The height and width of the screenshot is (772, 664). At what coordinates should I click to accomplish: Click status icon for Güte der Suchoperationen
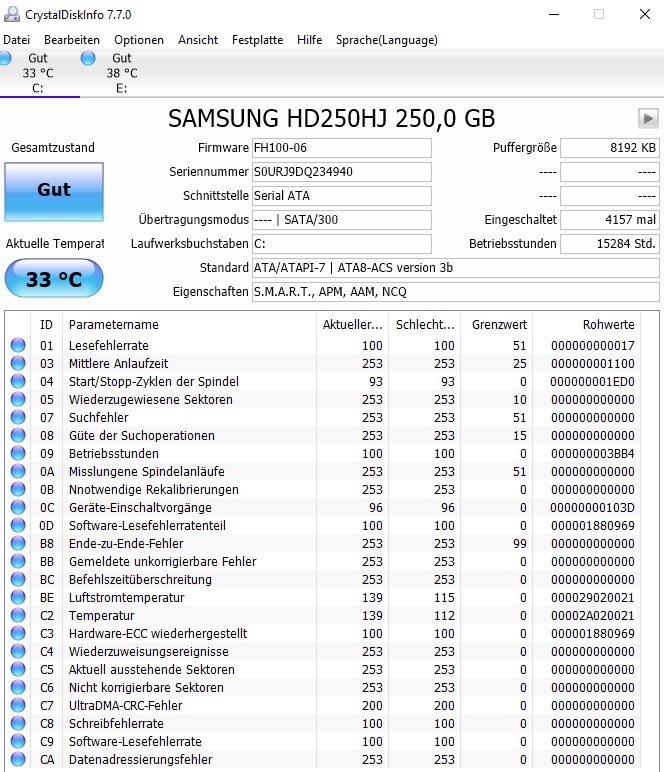coord(18,436)
